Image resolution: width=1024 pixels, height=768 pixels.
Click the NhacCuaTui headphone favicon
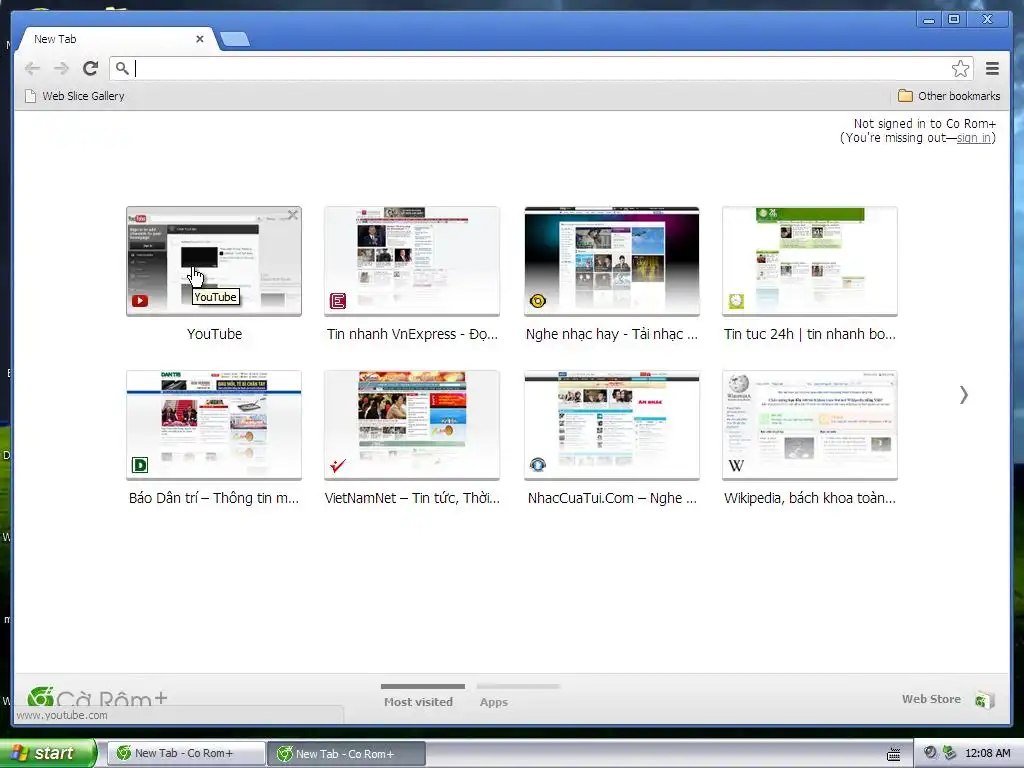[537, 465]
